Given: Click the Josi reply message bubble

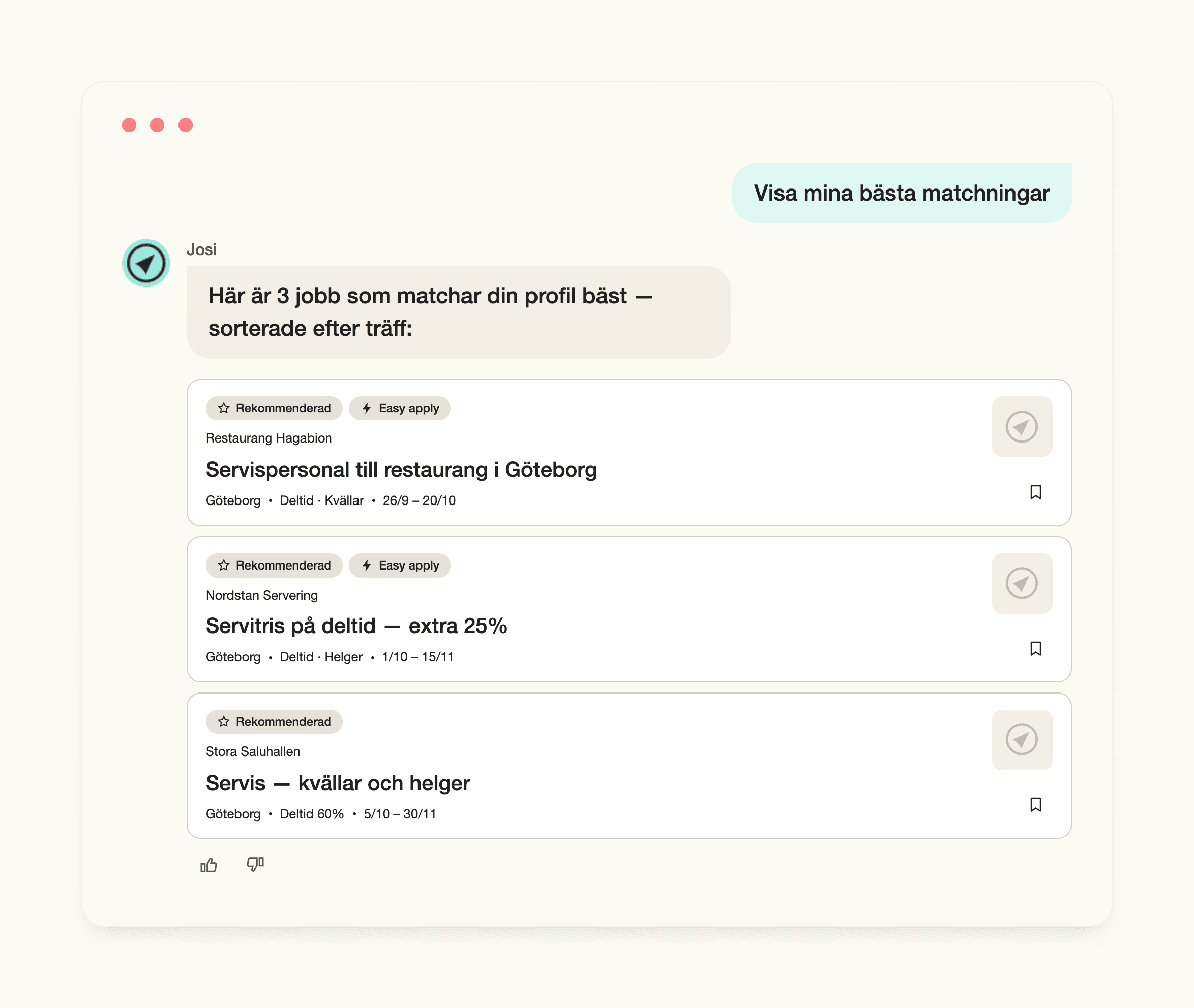Looking at the screenshot, I should click(x=458, y=312).
